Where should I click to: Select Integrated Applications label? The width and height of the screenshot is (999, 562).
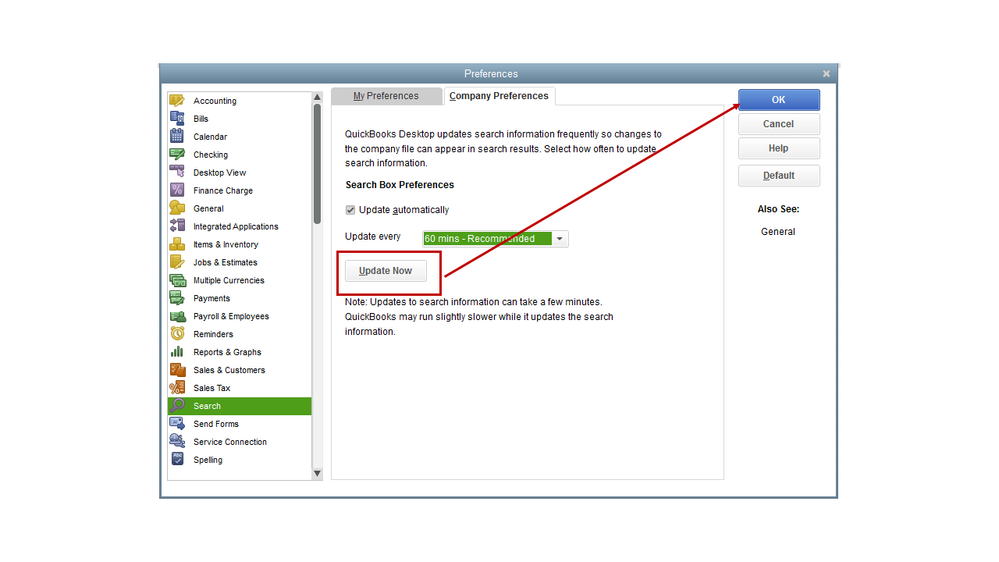236,226
